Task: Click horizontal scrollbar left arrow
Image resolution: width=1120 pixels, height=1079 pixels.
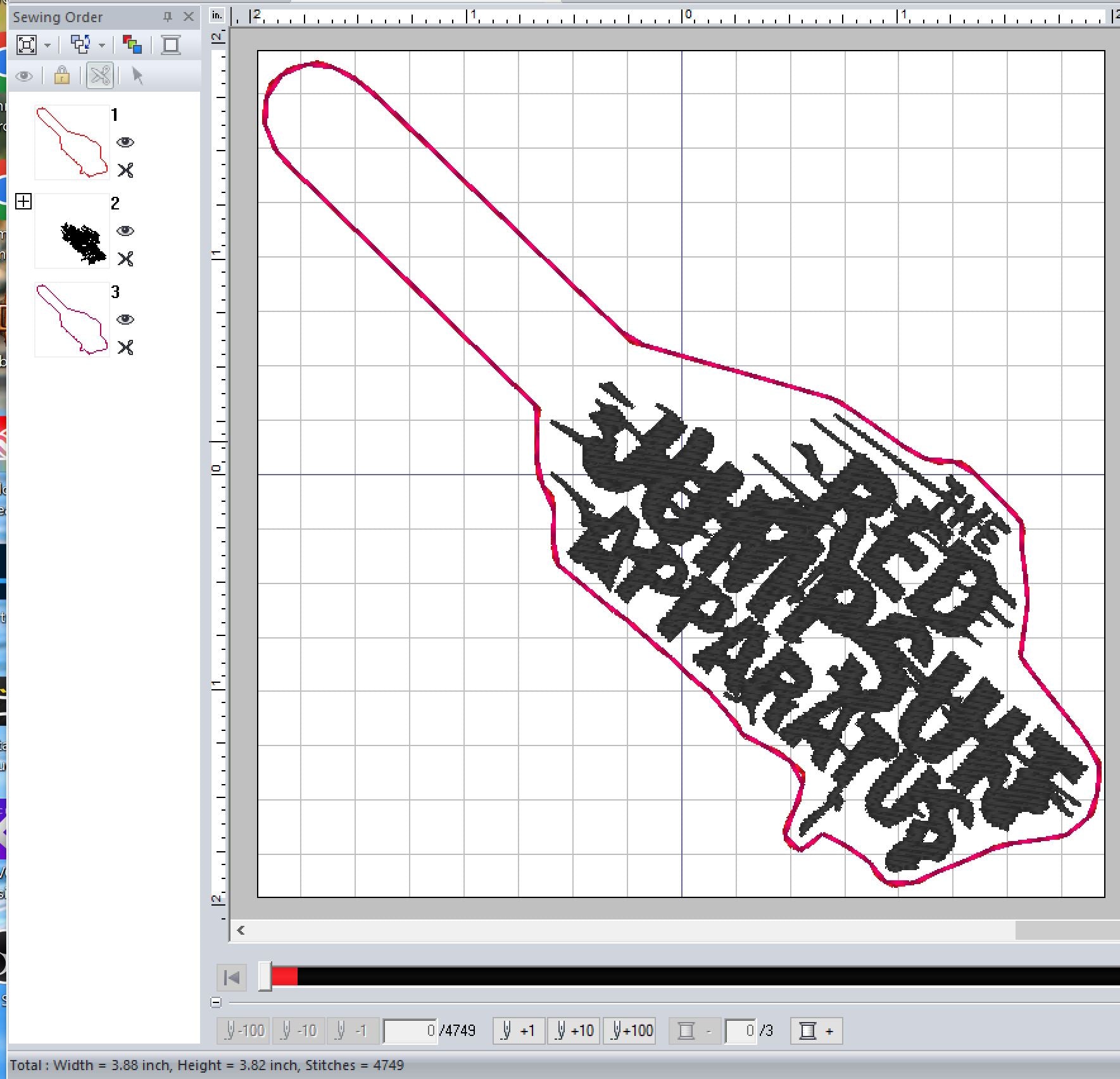Action: pyautogui.click(x=241, y=930)
